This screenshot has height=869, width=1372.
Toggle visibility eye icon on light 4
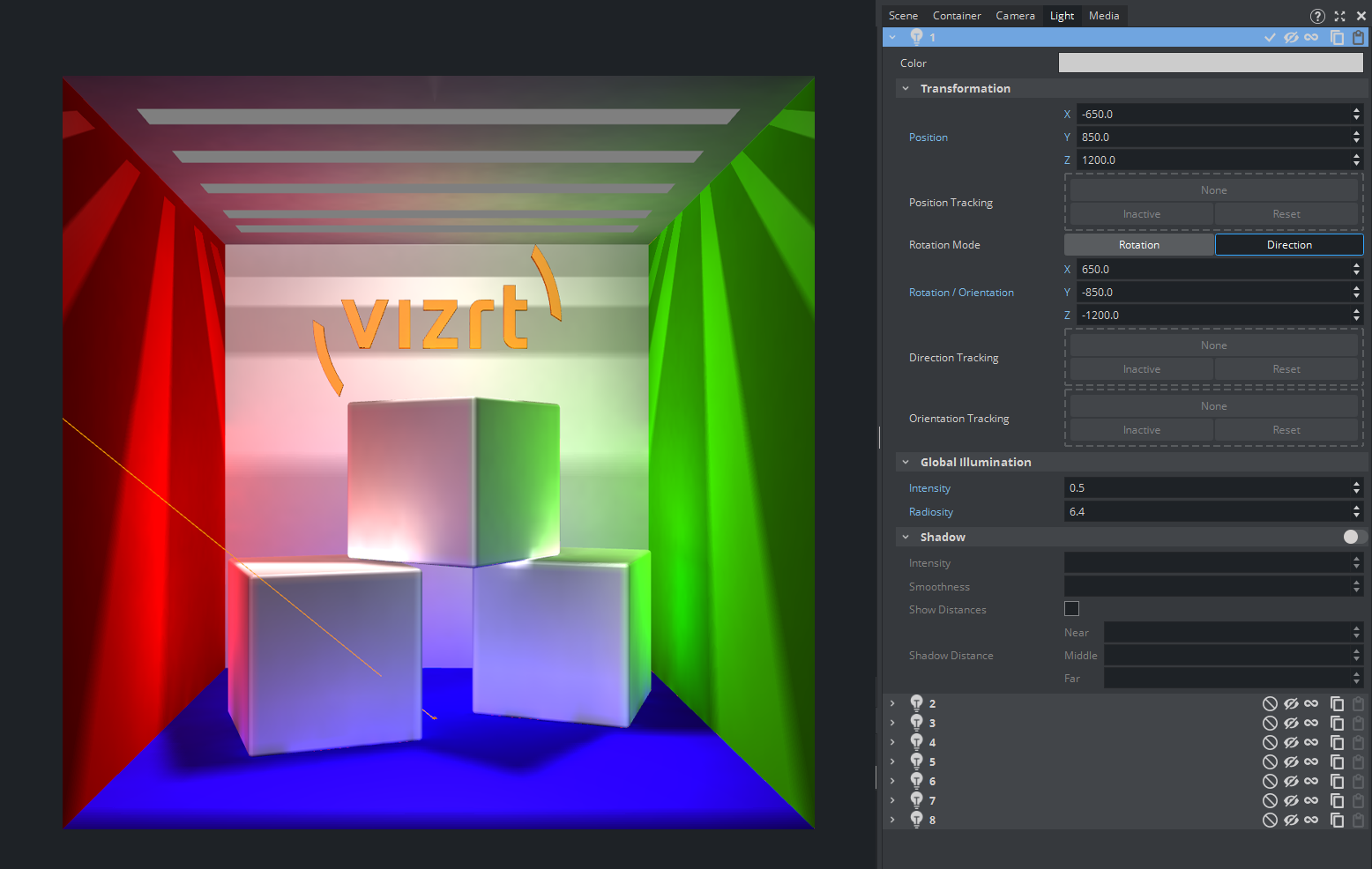1291,742
